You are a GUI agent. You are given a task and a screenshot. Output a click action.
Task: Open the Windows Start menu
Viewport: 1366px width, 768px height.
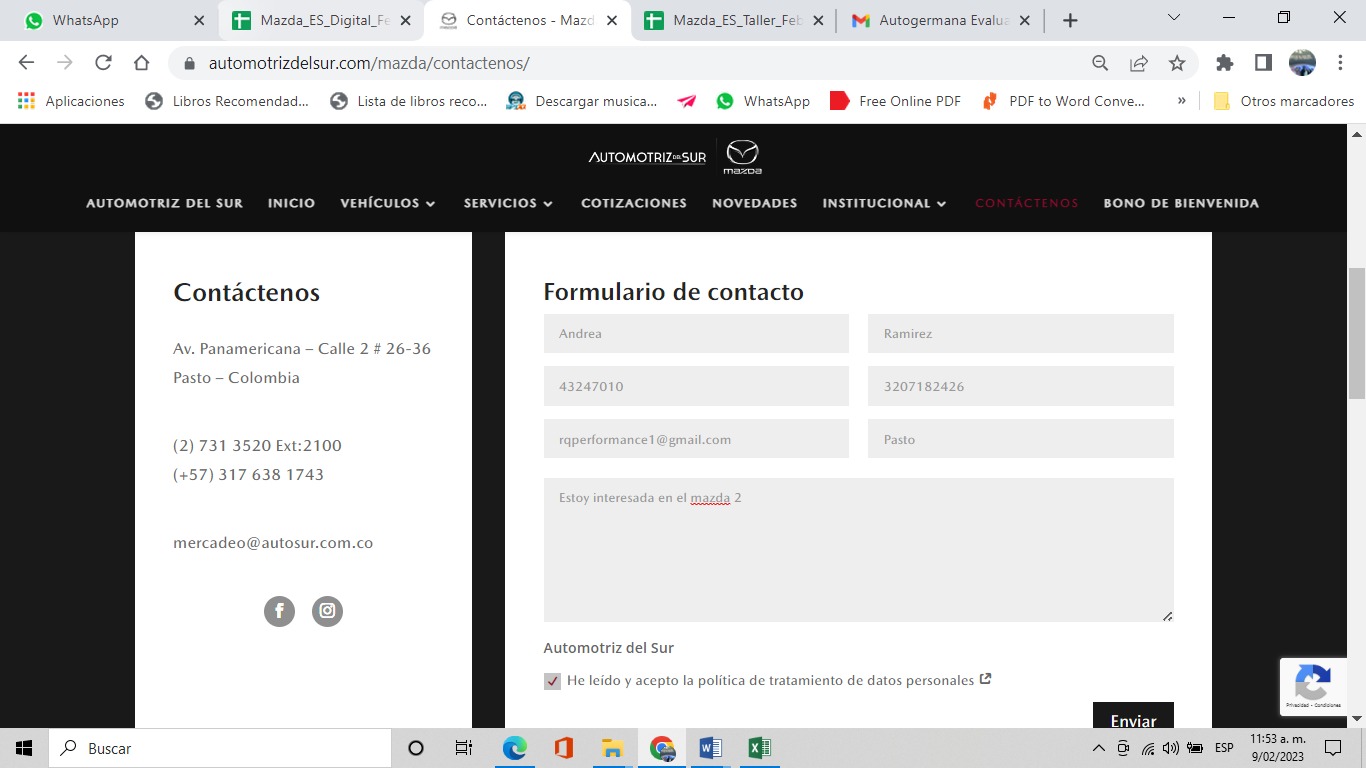point(24,748)
